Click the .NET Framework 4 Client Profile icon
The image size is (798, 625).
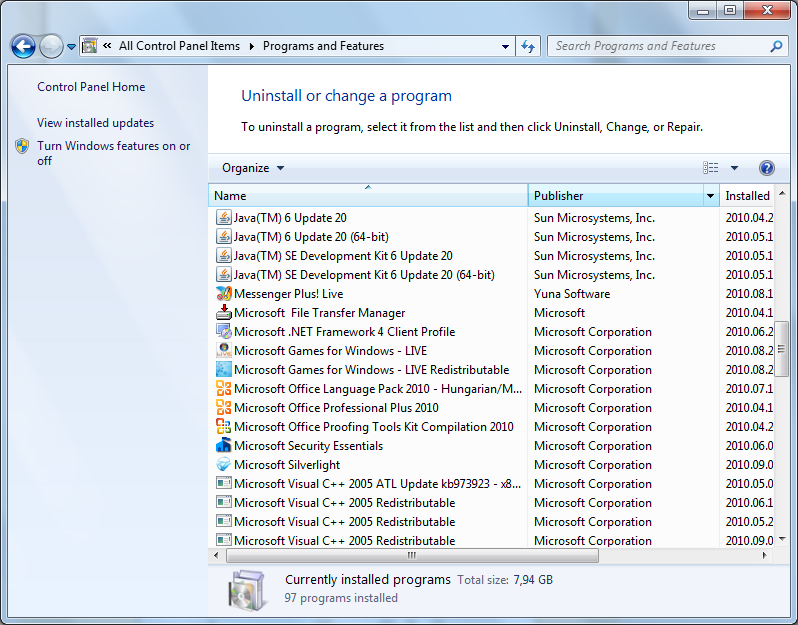(223, 331)
